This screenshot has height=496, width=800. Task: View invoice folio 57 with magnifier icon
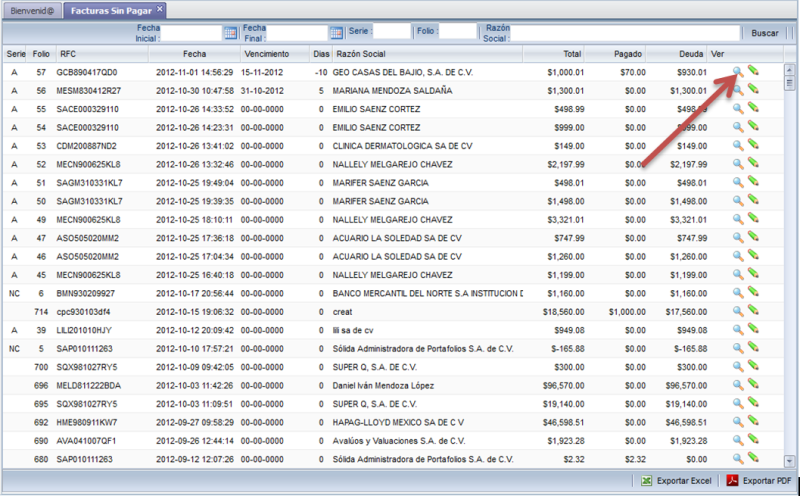(x=738, y=72)
